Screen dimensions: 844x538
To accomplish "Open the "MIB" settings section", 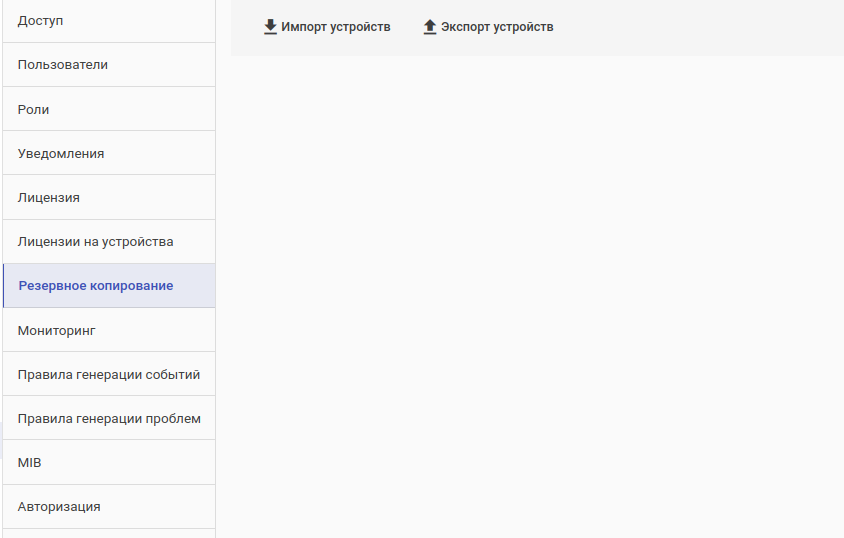I will (x=108, y=462).
